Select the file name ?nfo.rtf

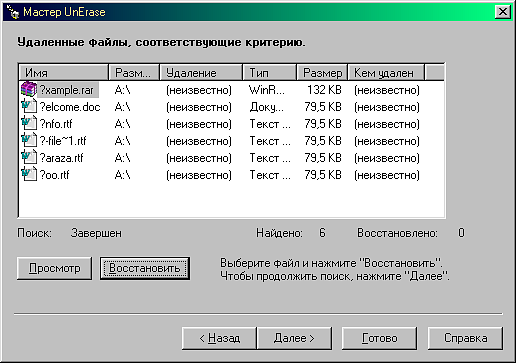[56, 124]
